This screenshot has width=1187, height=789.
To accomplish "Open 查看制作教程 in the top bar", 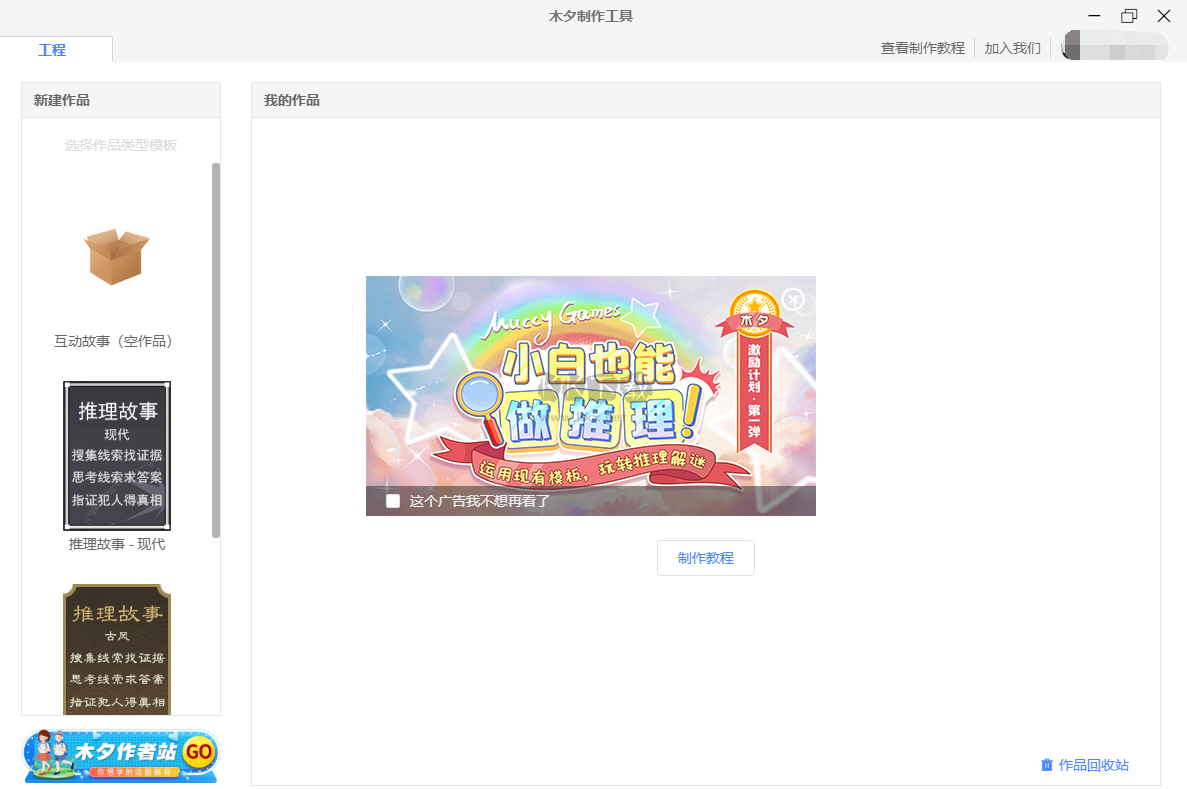I will pyautogui.click(x=921, y=46).
